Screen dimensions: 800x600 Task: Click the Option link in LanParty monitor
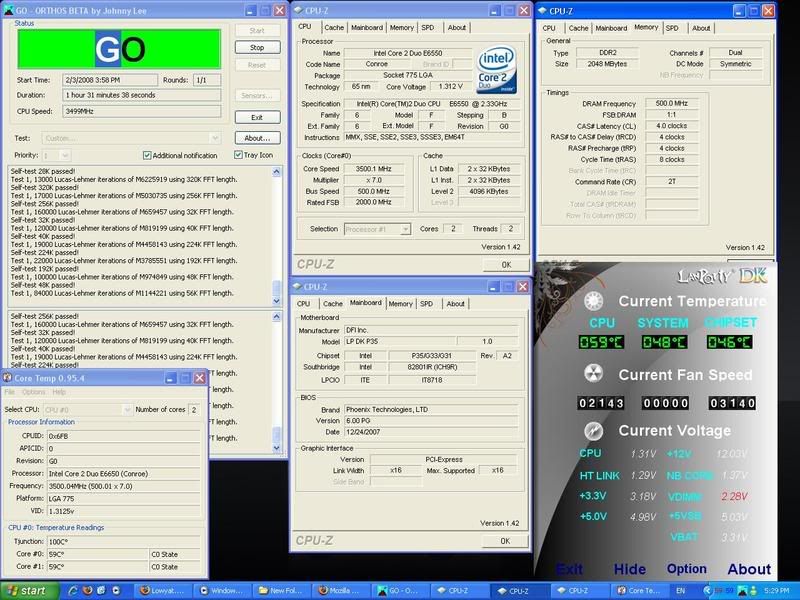687,569
